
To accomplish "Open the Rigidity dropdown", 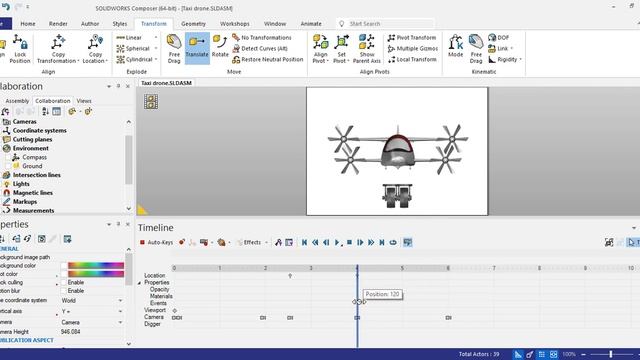I will click(x=520, y=60).
